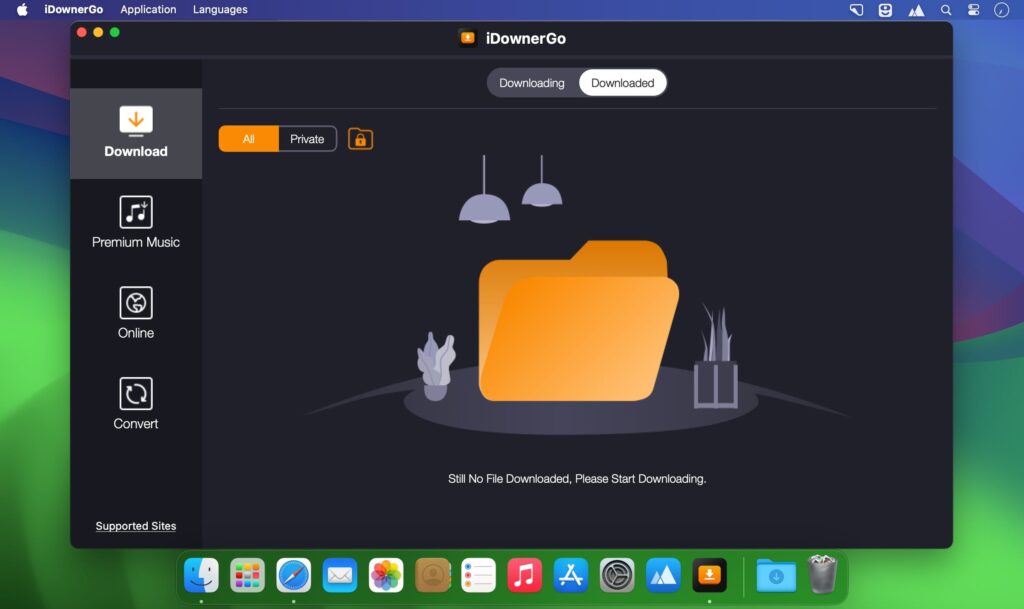1024x609 pixels.
Task: Select the Online video section
Action: pyautogui.click(x=135, y=313)
